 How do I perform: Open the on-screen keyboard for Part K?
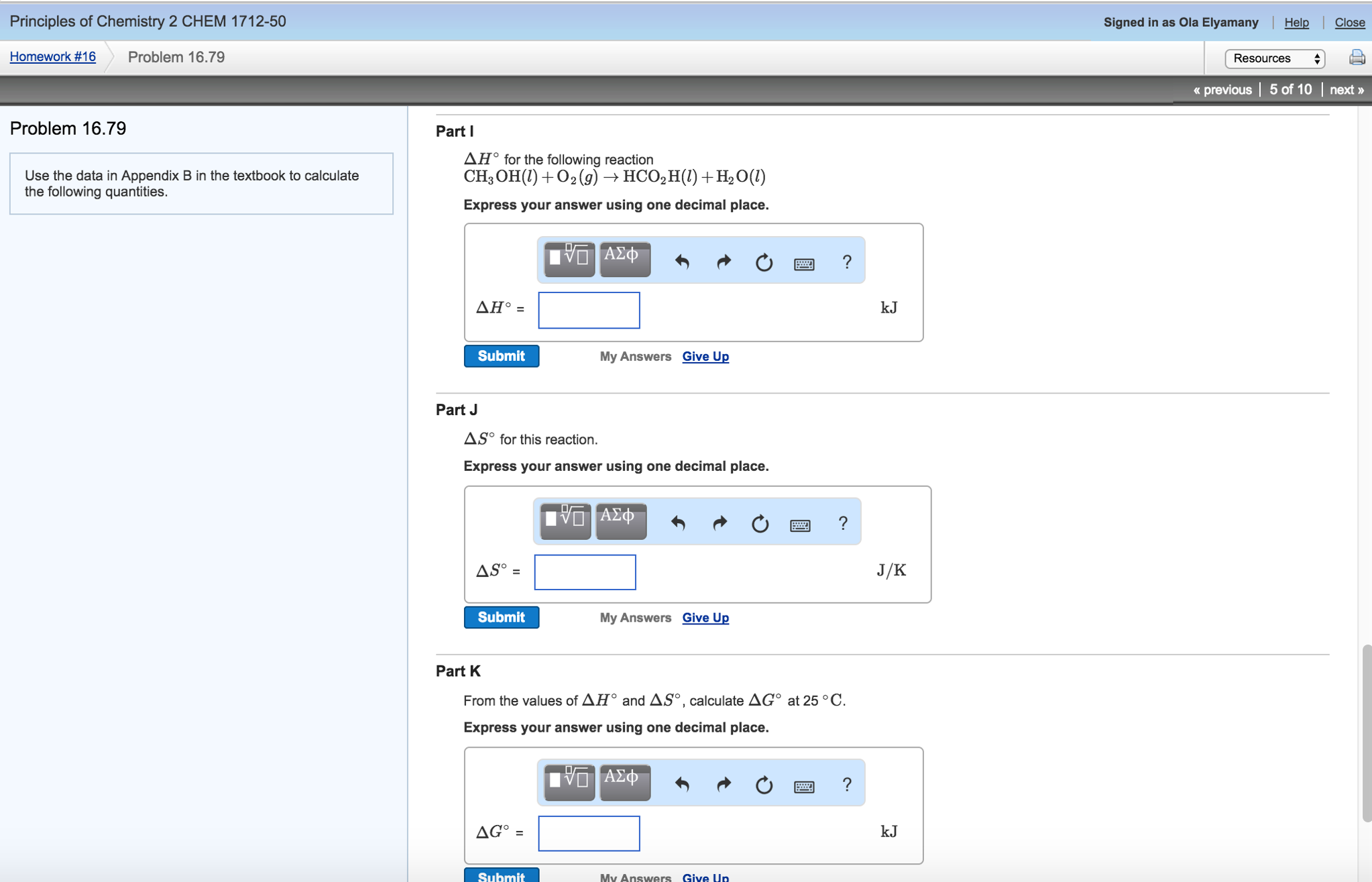pos(803,785)
